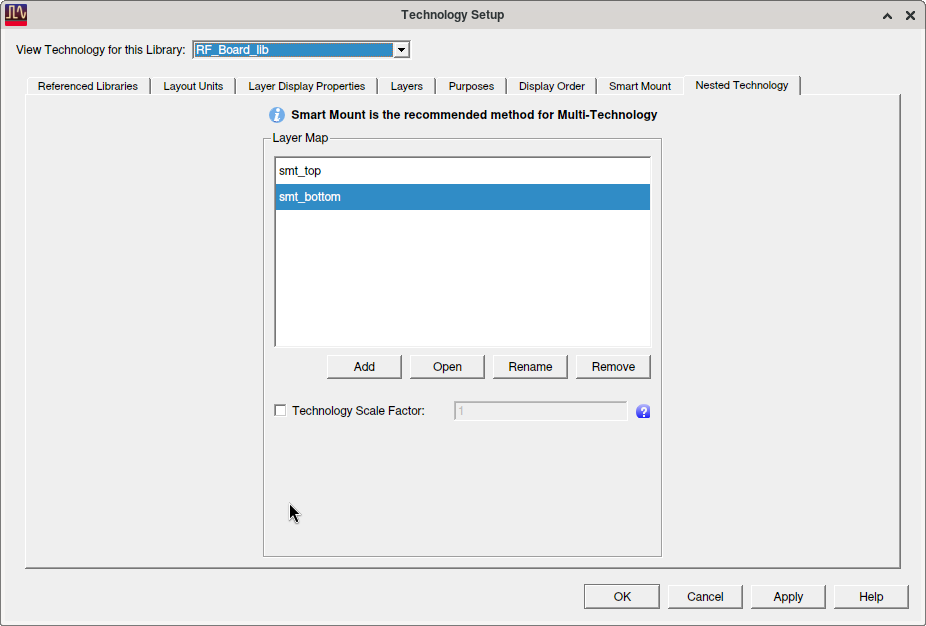The height and width of the screenshot is (626, 926).
Task: Select the RF_Board_lib combo box field
Action: (301, 50)
